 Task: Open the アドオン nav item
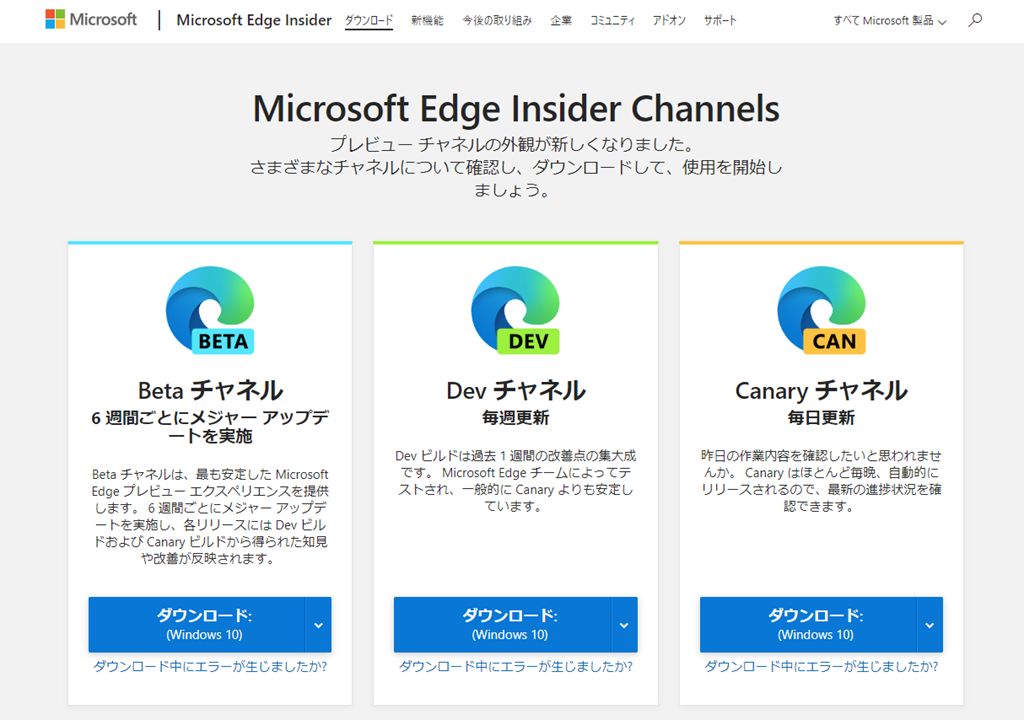click(x=669, y=20)
